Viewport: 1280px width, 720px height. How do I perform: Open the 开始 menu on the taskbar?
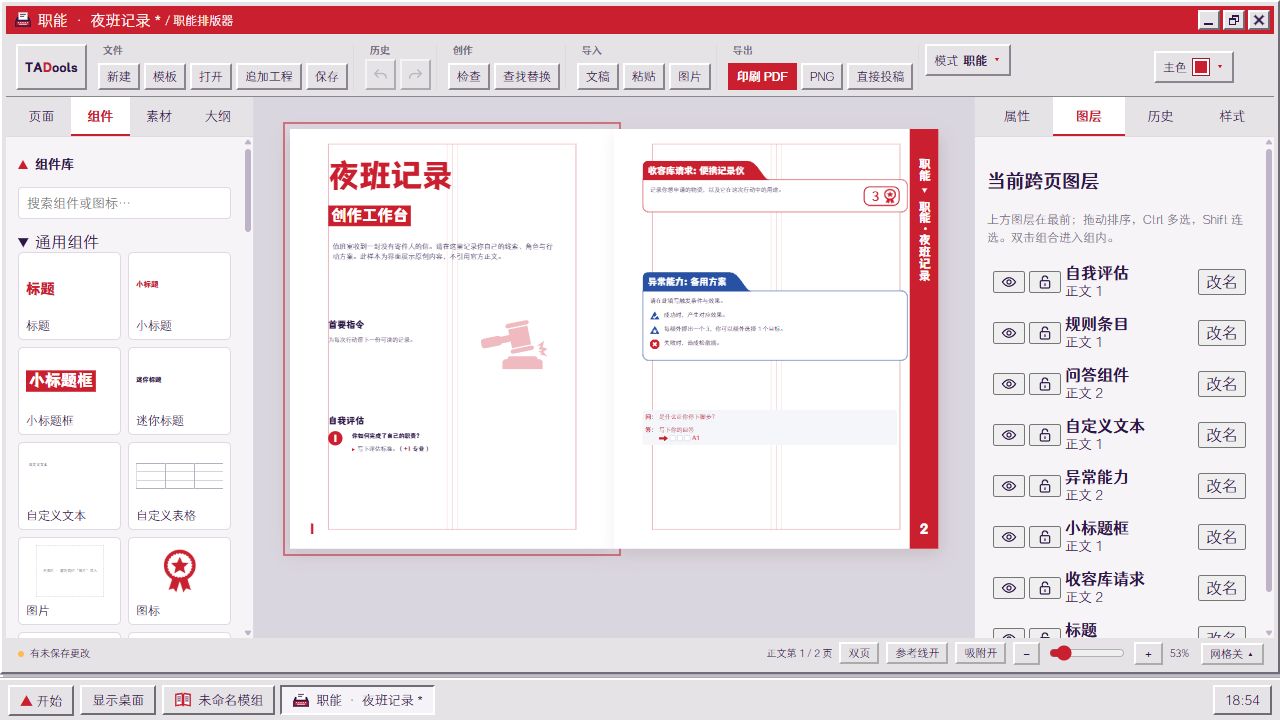41,700
